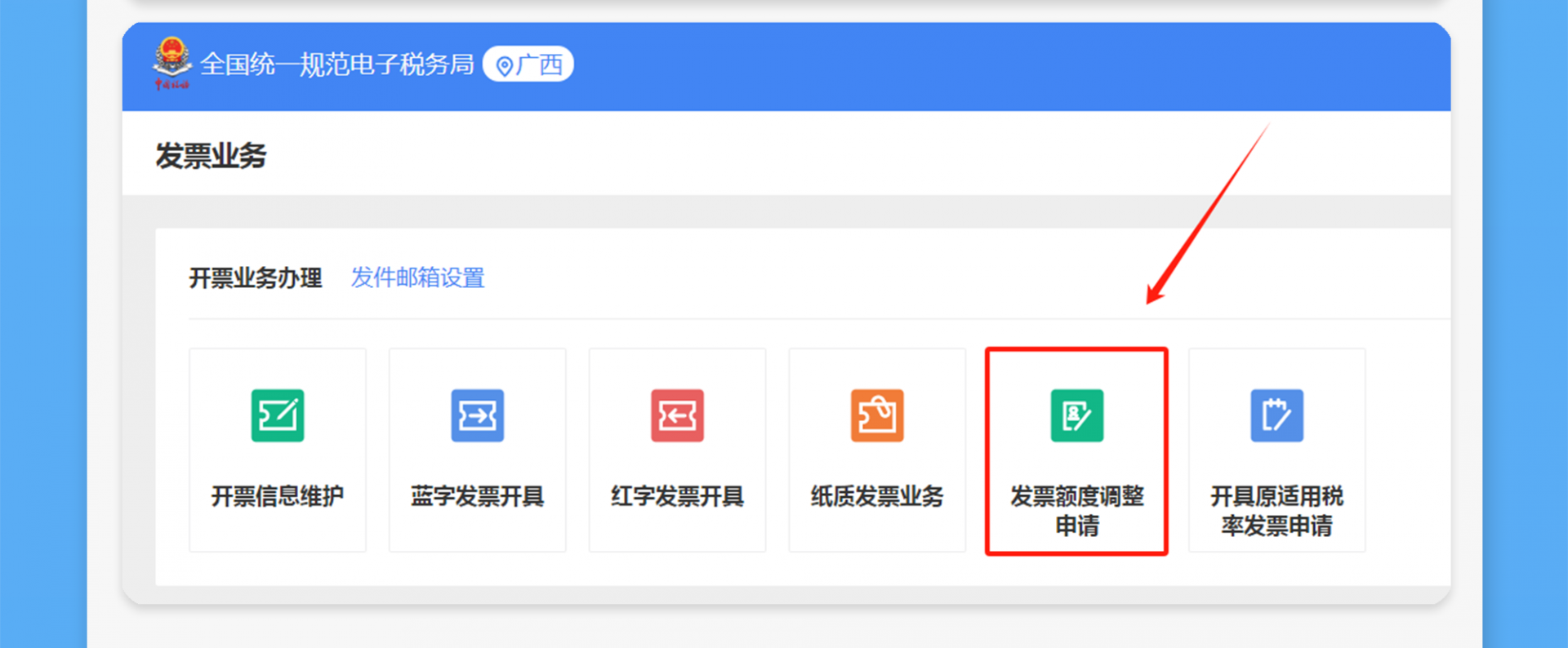Click the tax bureau emblem logo
Viewport: 1568px width, 648px height.
pyautogui.click(x=171, y=62)
